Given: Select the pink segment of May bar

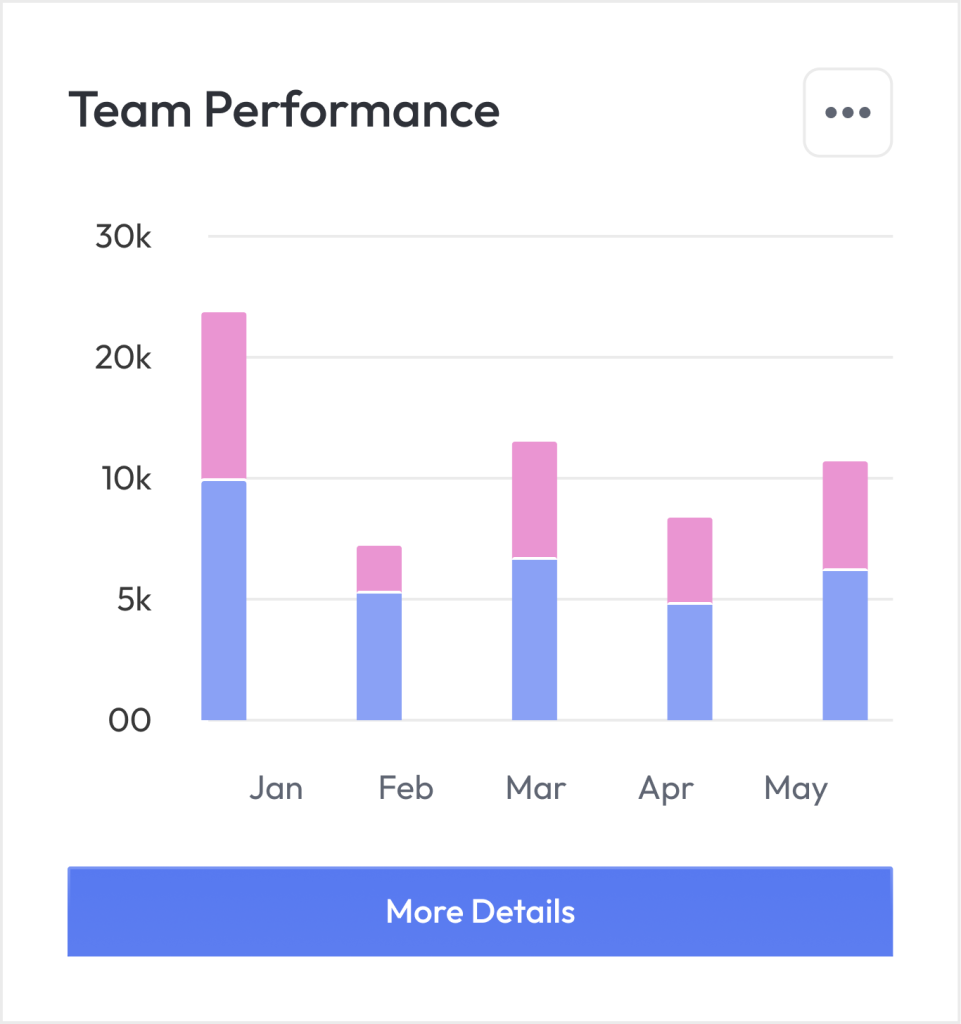Looking at the screenshot, I should (x=845, y=515).
